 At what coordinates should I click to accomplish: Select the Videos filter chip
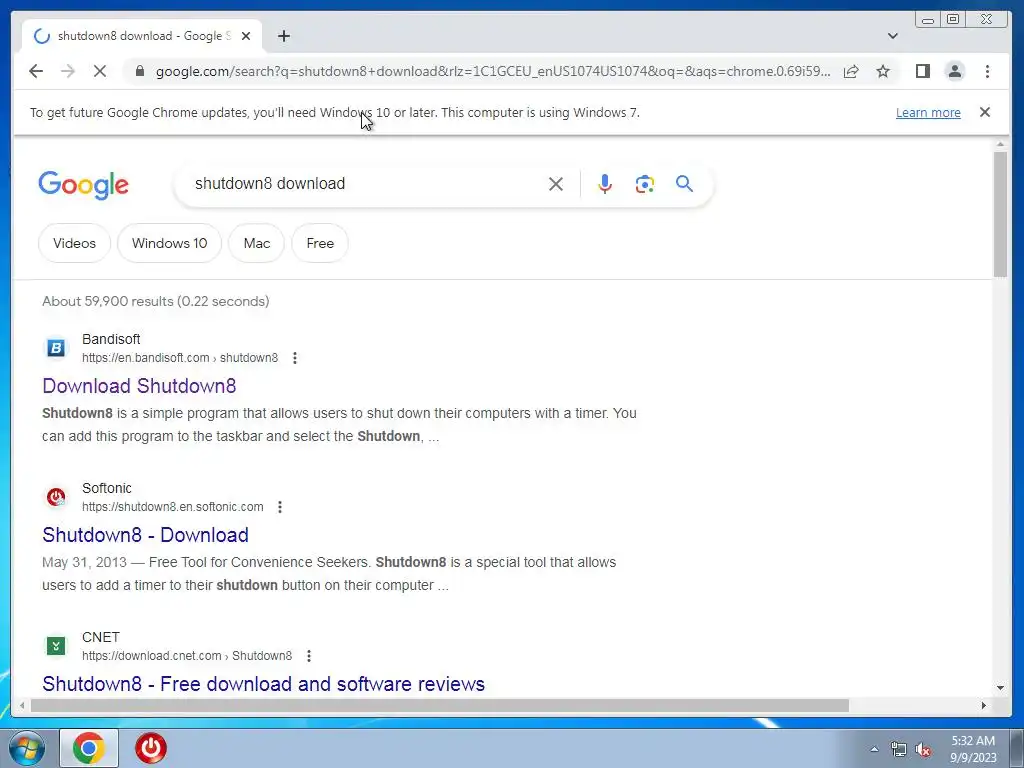coord(74,243)
